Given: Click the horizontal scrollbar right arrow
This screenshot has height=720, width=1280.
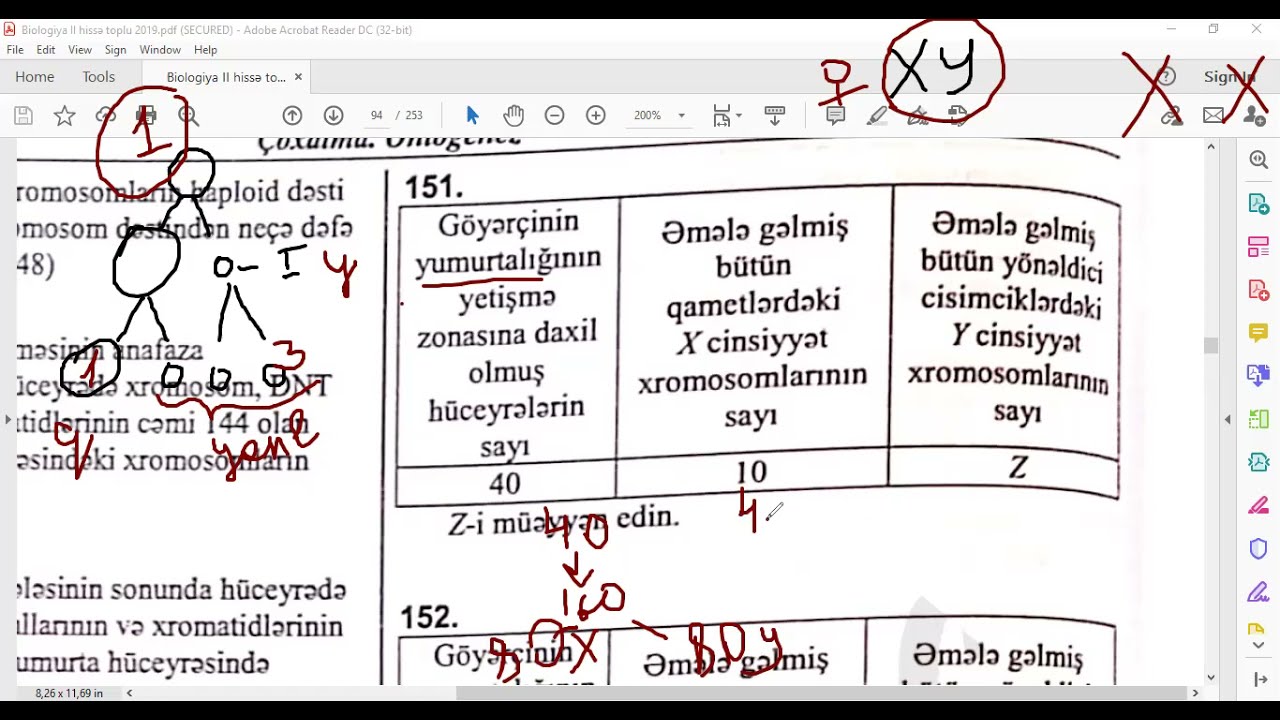Looking at the screenshot, I should (x=1195, y=692).
